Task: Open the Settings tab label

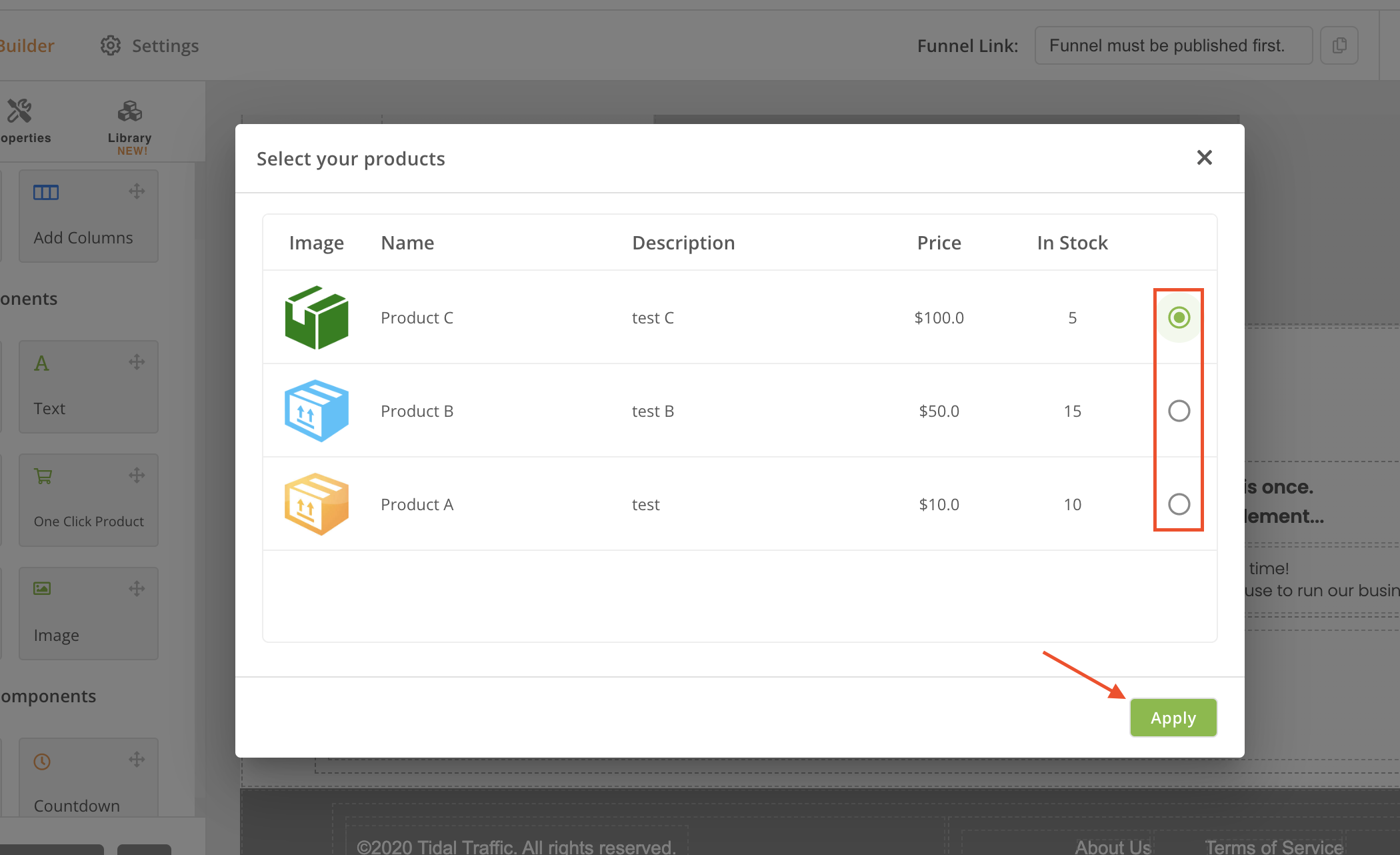Action: (x=165, y=46)
